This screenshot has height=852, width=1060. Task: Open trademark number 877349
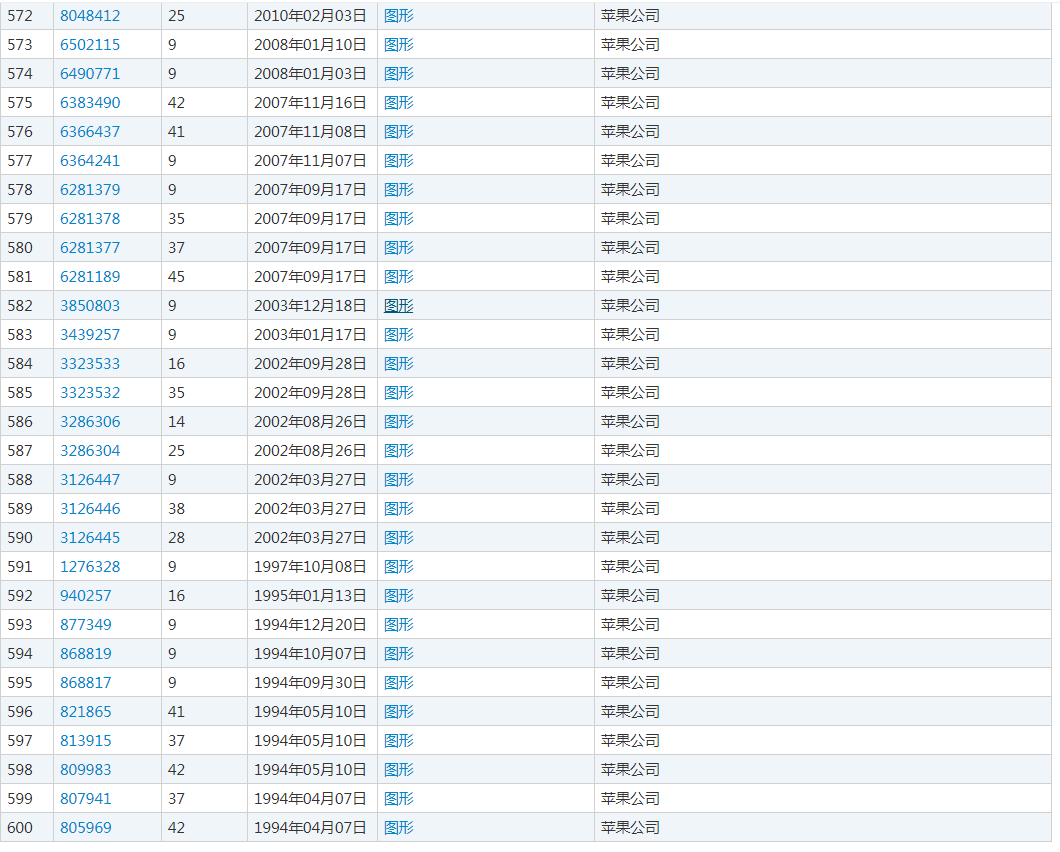tap(86, 625)
